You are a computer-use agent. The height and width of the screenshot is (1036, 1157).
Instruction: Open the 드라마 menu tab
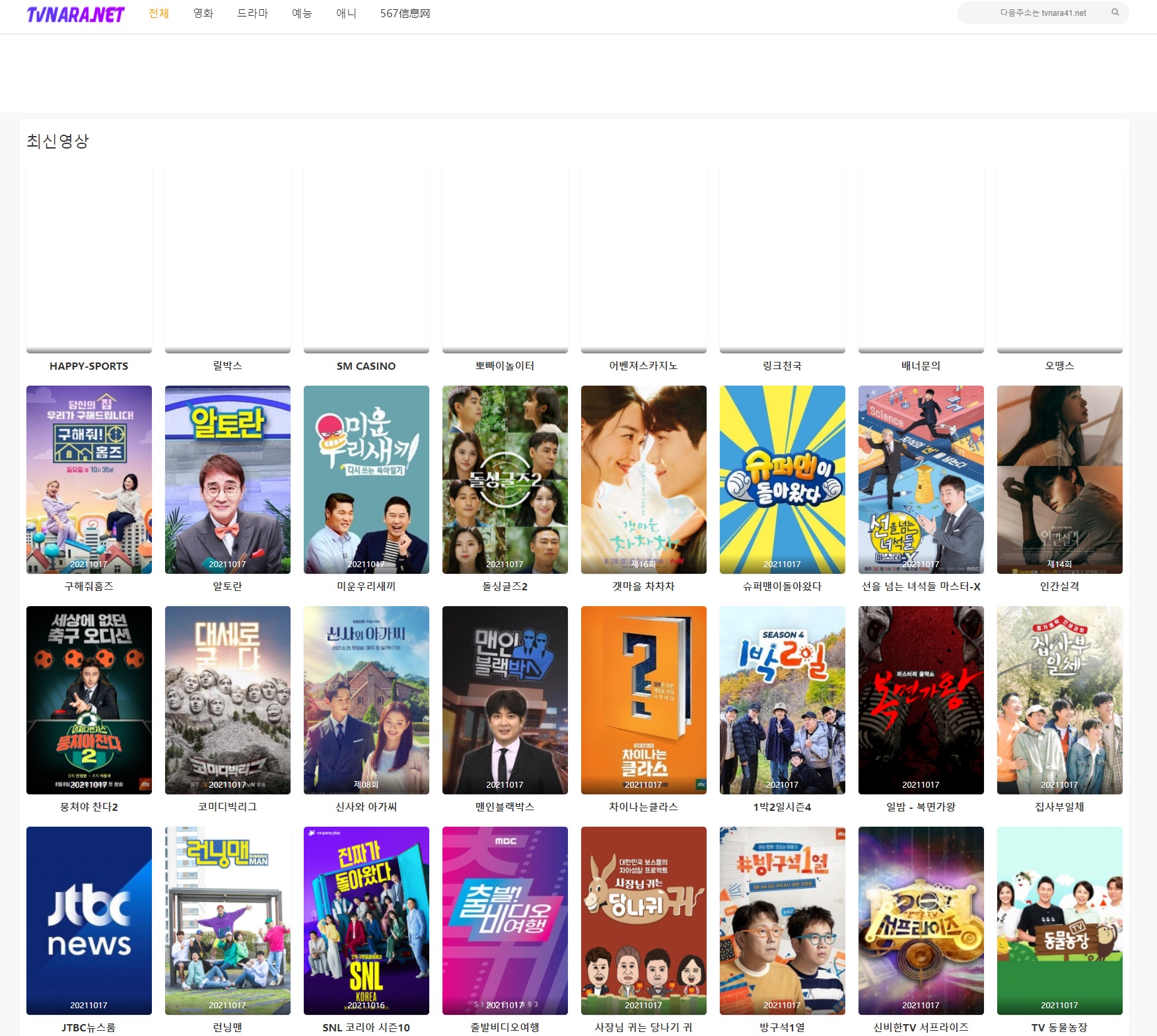[x=252, y=13]
